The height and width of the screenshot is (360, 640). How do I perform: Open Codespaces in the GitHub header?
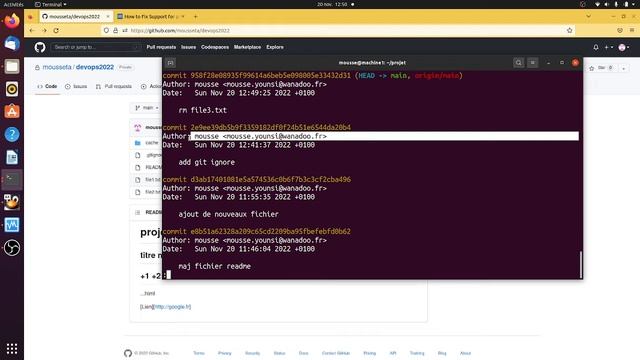[215, 47]
